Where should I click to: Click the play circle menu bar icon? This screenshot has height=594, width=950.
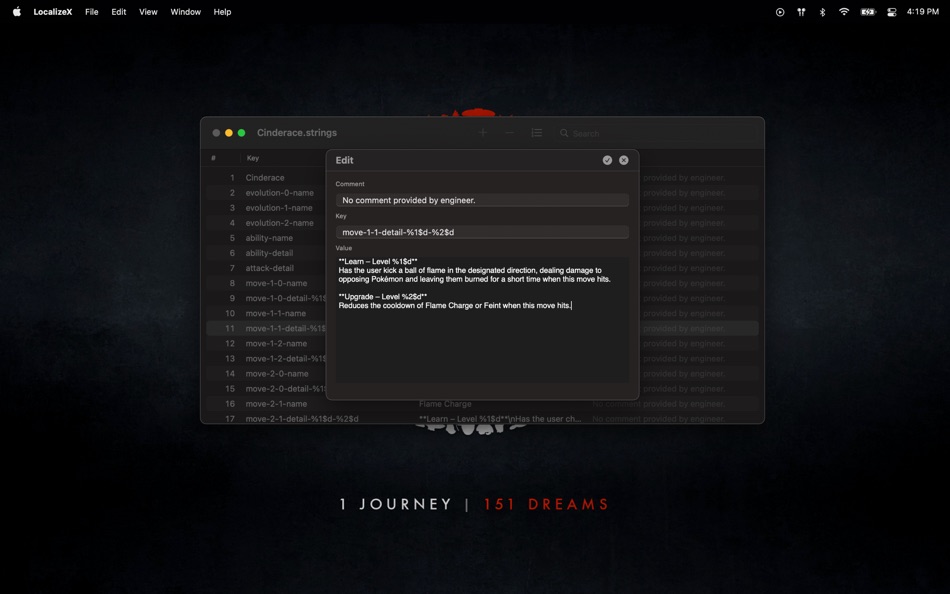point(780,12)
